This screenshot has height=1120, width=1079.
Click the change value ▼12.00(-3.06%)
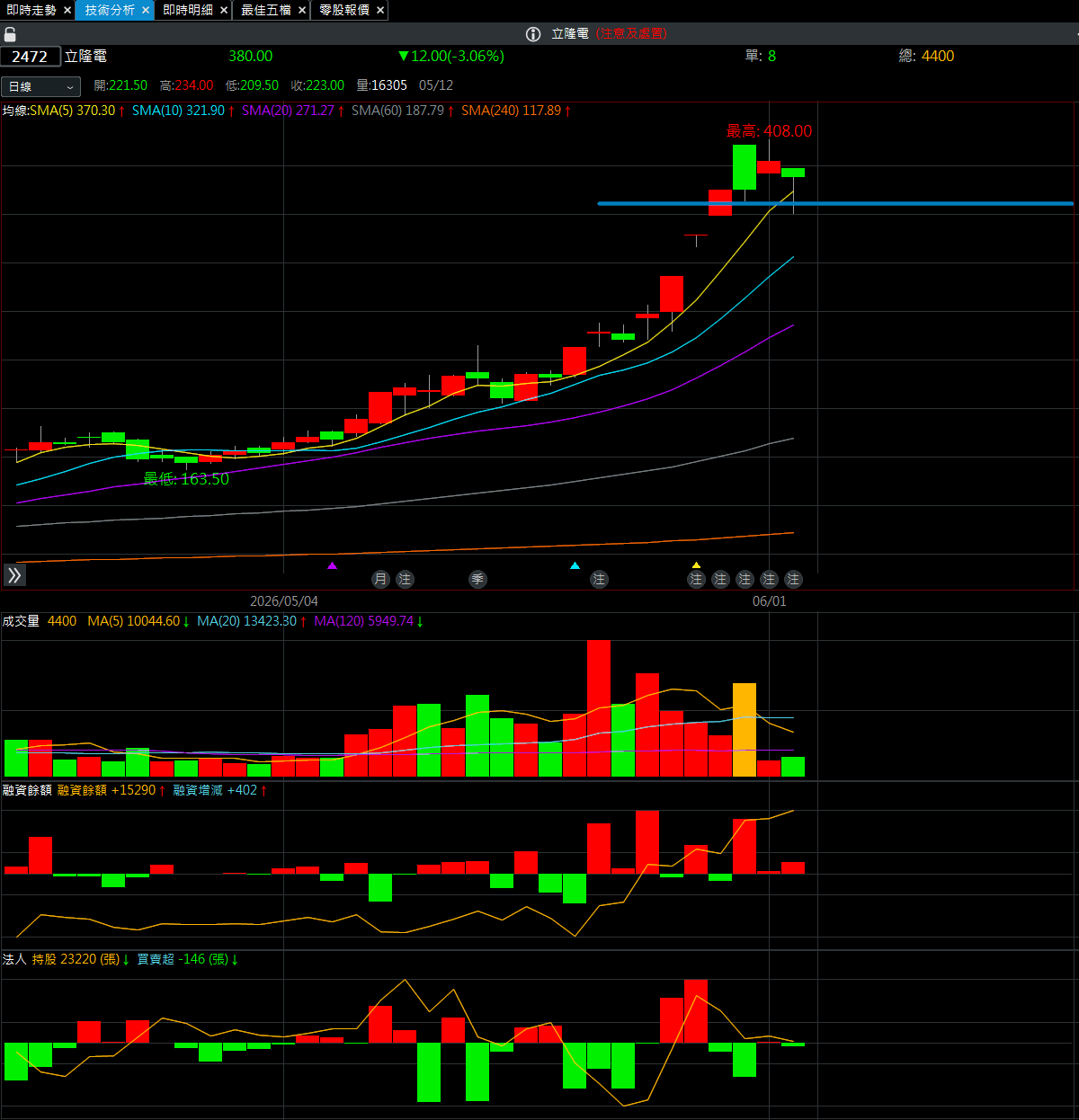click(x=451, y=56)
